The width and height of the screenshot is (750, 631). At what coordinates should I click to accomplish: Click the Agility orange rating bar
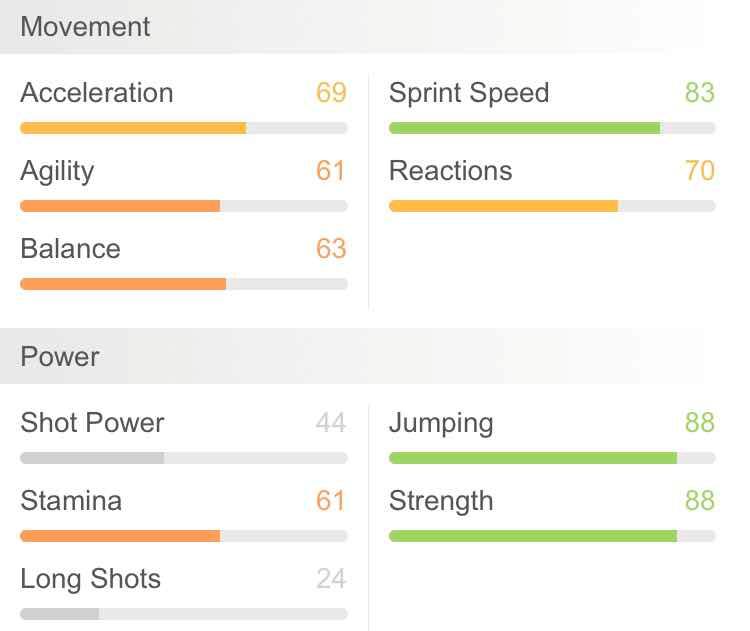tap(120, 206)
